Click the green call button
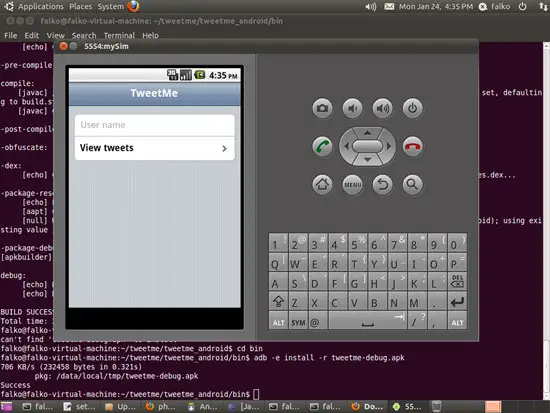 coord(322,146)
